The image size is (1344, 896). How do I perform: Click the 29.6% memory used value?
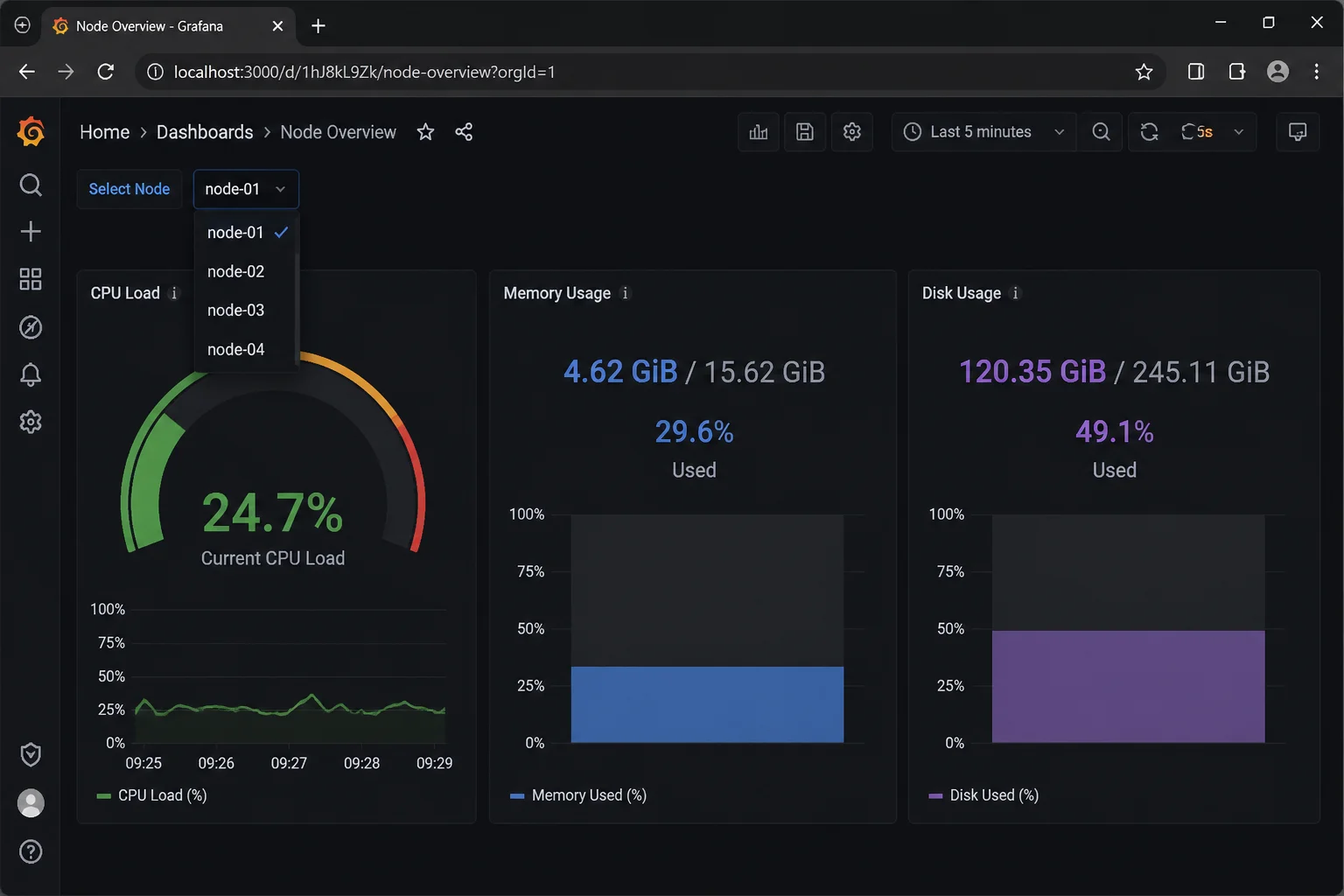695,431
